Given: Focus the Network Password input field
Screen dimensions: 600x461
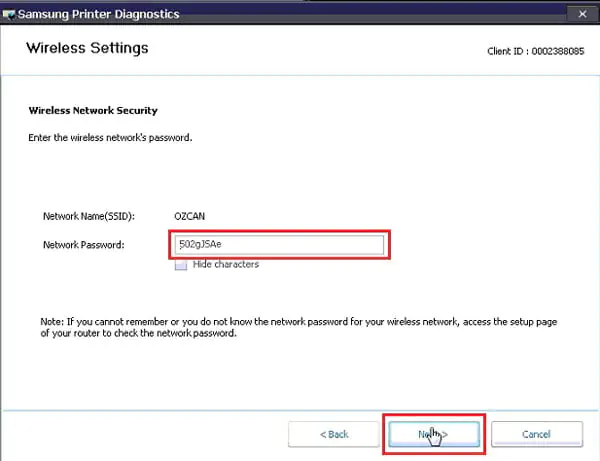Looking at the screenshot, I should coord(278,246).
